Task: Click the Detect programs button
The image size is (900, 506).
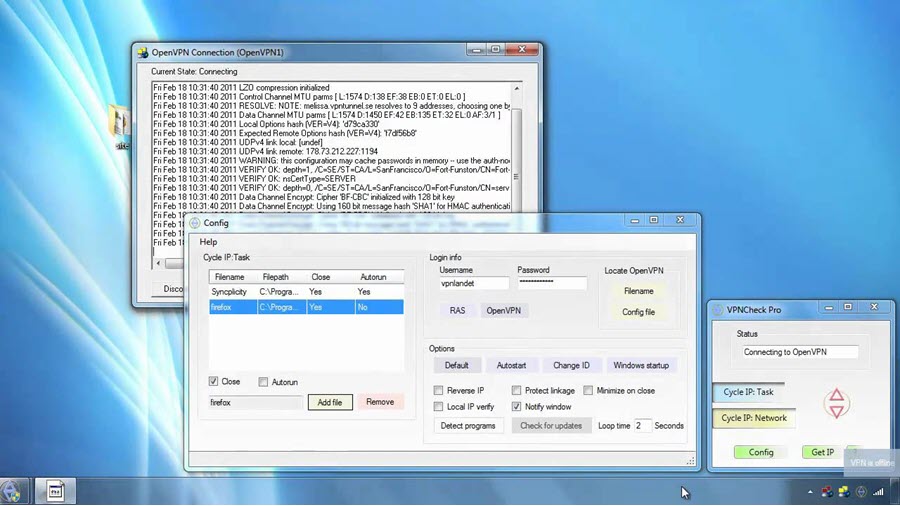Action: click(468, 426)
